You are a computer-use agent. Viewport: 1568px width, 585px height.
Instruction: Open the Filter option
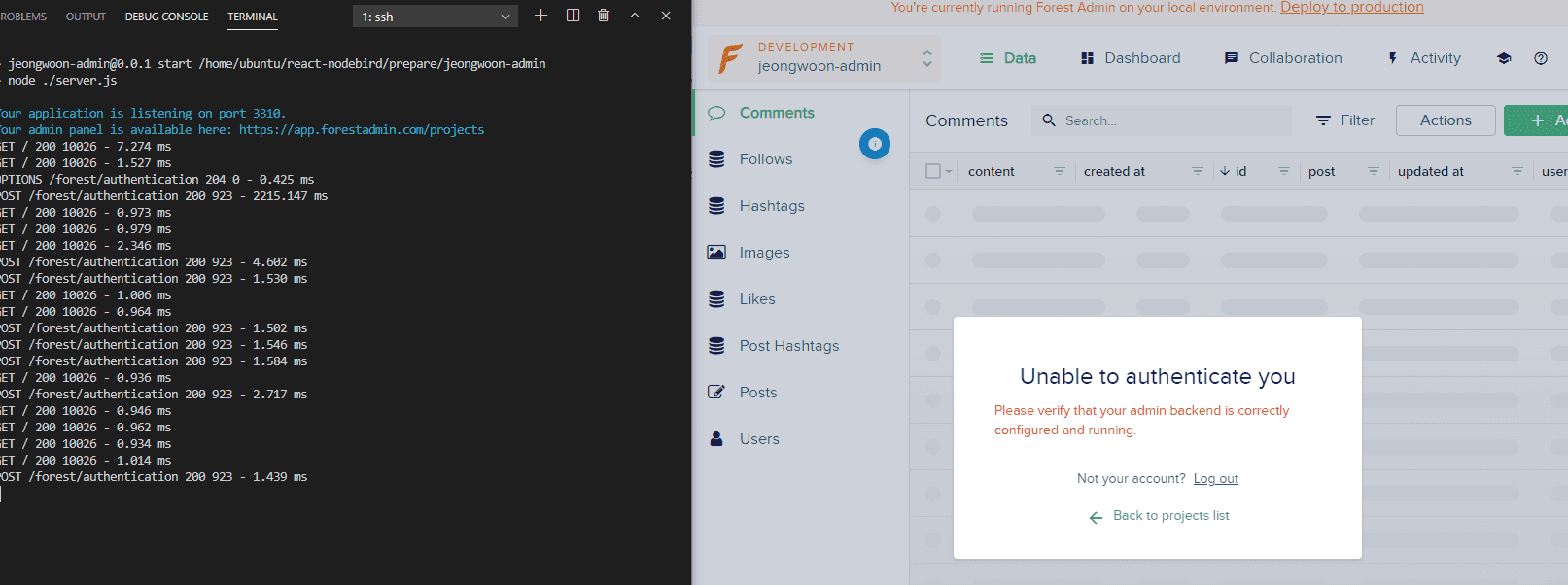tap(1345, 120)
